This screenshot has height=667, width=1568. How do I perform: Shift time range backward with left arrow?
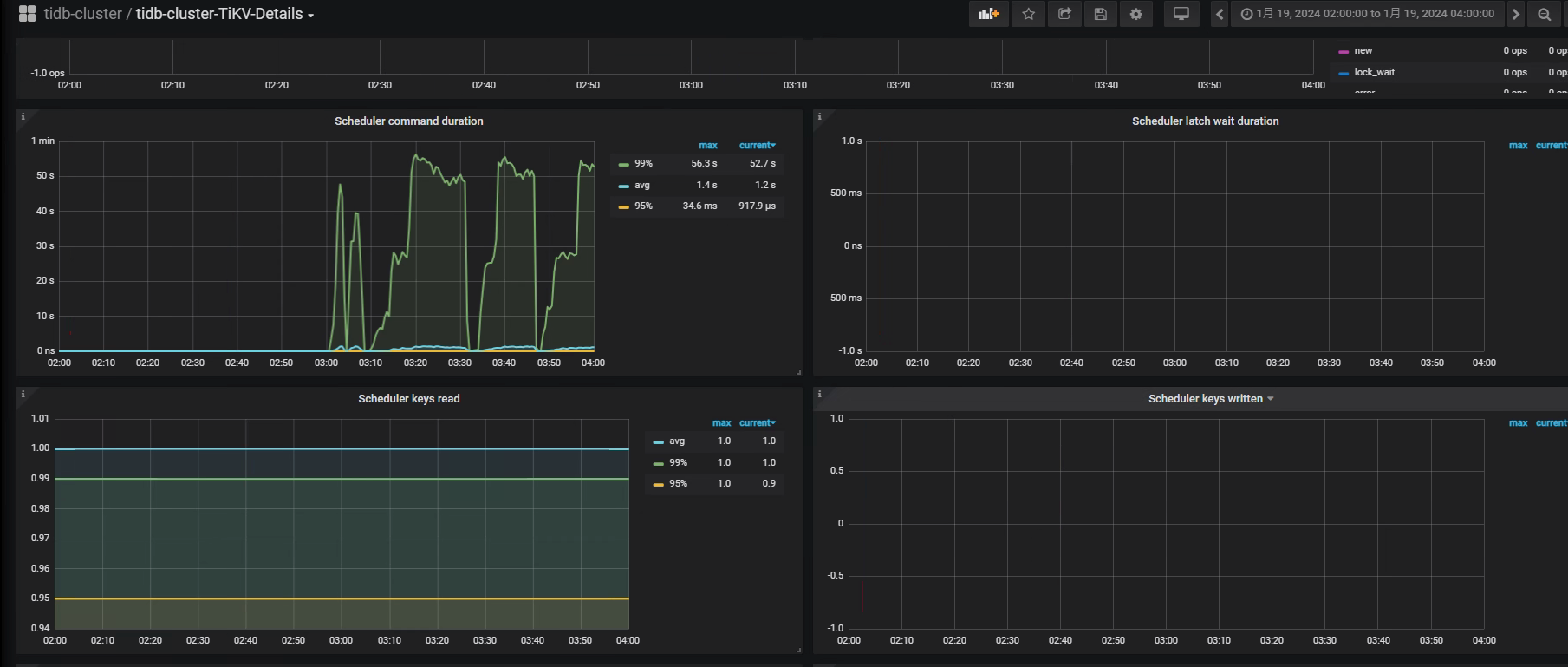(x=1220, y=14)
